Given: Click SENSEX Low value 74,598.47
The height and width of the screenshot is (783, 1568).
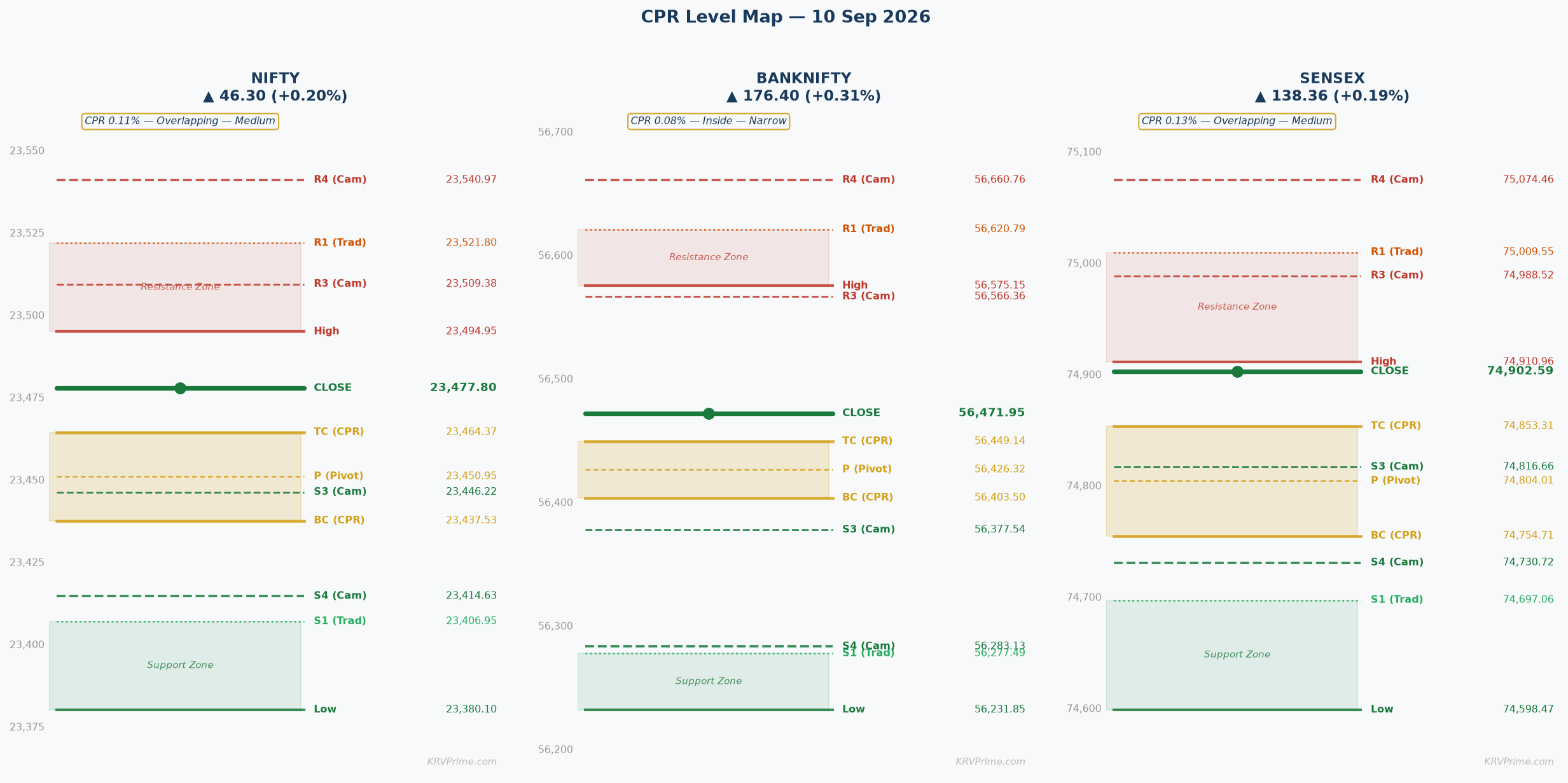Looking at the screenshot, I should 1529,709.
